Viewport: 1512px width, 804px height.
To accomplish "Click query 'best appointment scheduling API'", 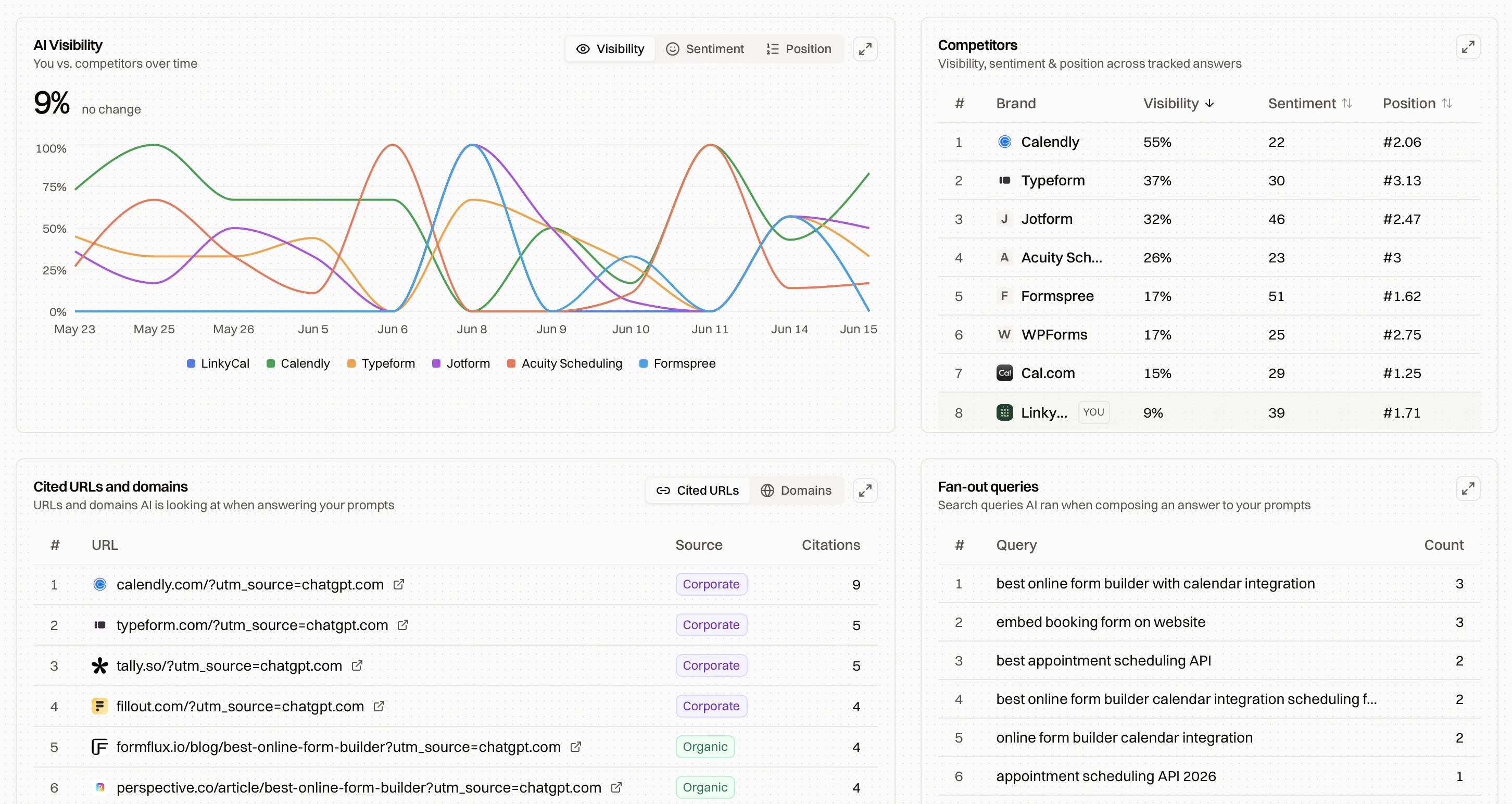I will click(1103, 661).
